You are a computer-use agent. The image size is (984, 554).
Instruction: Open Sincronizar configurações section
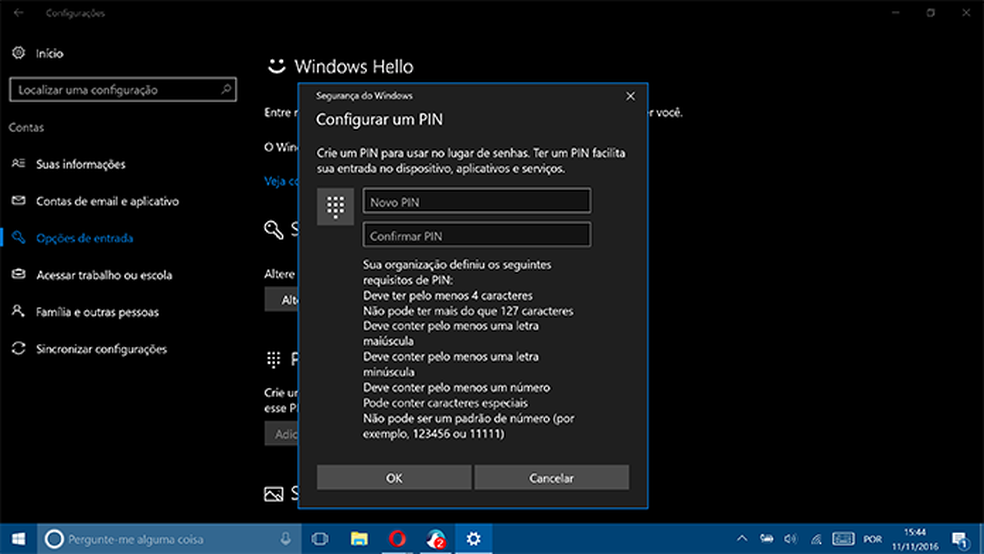[101, 349]
